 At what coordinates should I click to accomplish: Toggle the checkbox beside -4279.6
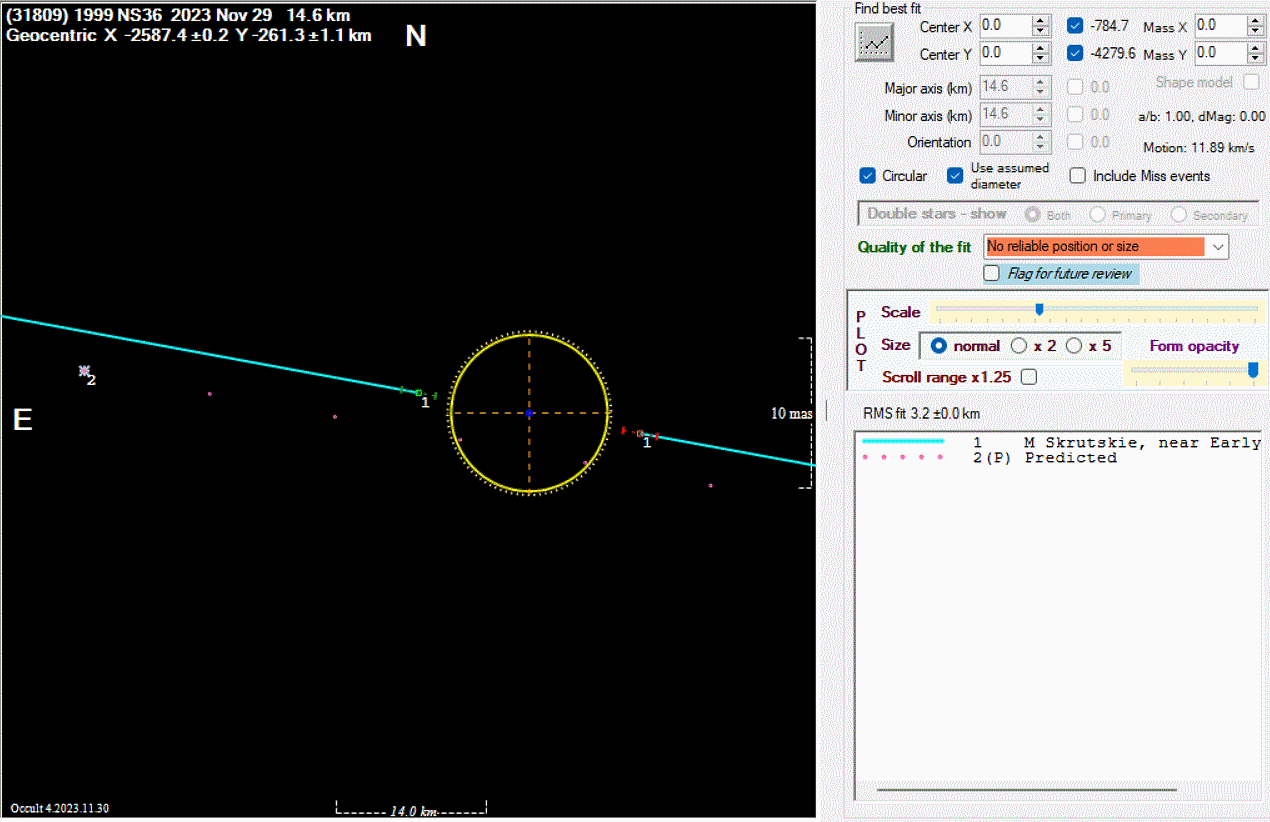click(x=1074, y=53)
